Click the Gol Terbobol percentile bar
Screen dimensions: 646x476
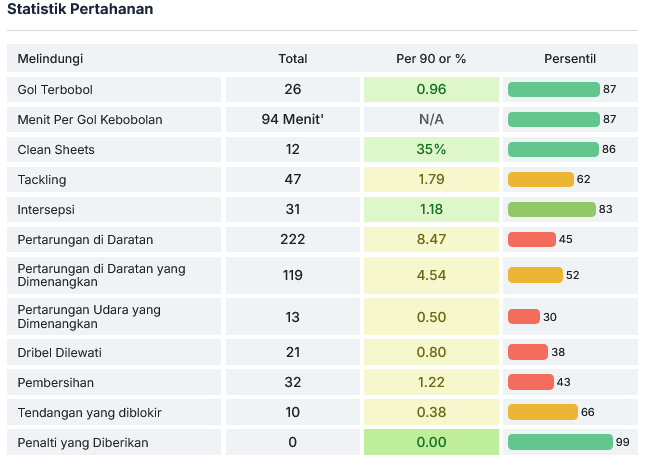tap(553, 89)
